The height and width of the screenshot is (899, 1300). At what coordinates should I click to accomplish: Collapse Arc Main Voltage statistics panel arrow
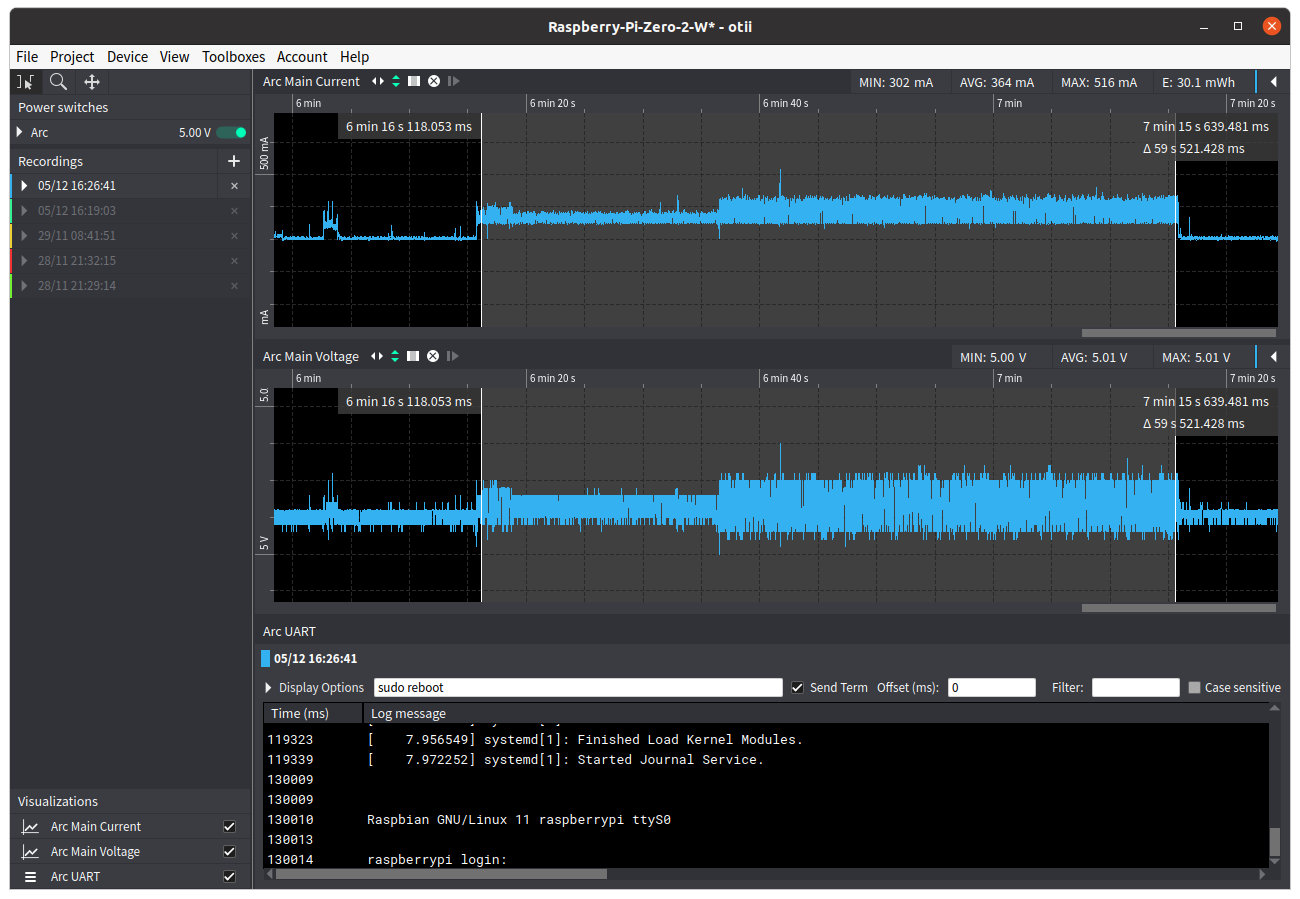tap(1273, 357)
